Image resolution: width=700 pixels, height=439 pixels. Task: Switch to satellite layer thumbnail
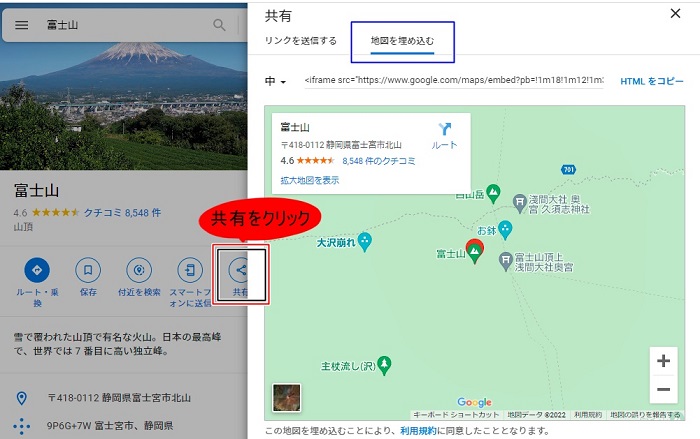pyautogui.click(x=287, y=397)
